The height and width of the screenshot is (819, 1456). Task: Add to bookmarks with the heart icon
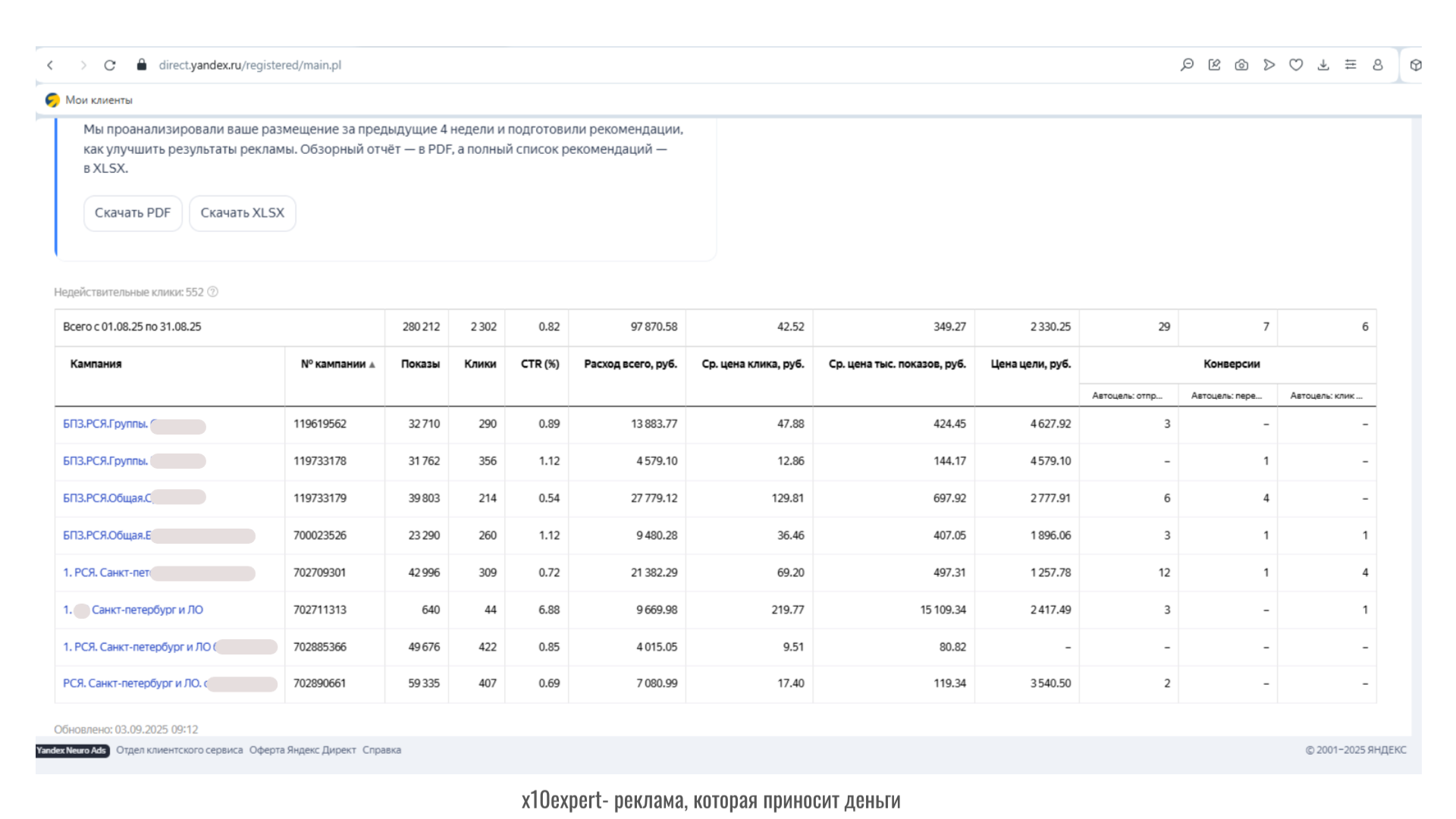pyautogui.click(x=1296, y=65)
